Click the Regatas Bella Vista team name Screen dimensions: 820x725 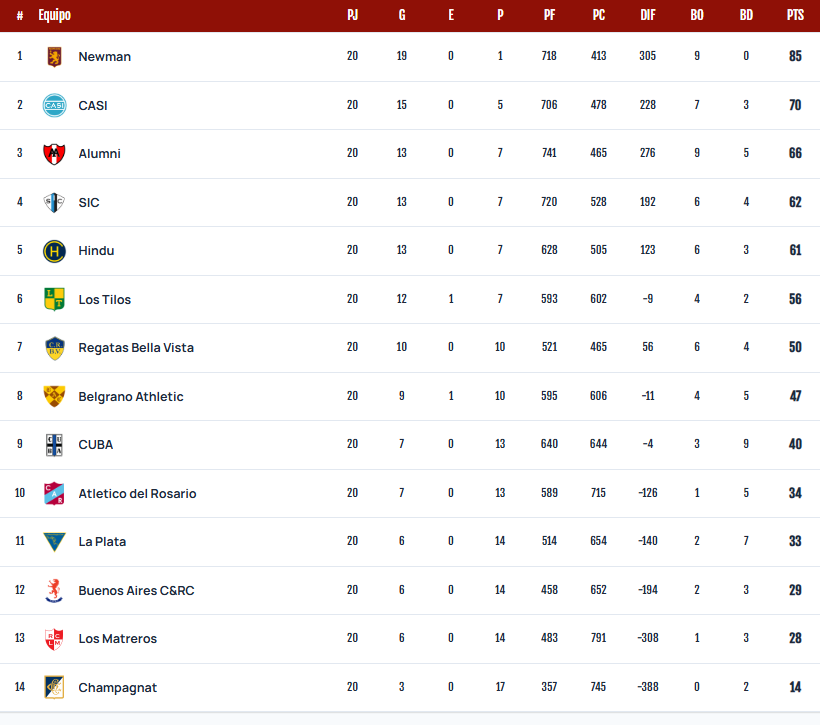pos(136,348)
